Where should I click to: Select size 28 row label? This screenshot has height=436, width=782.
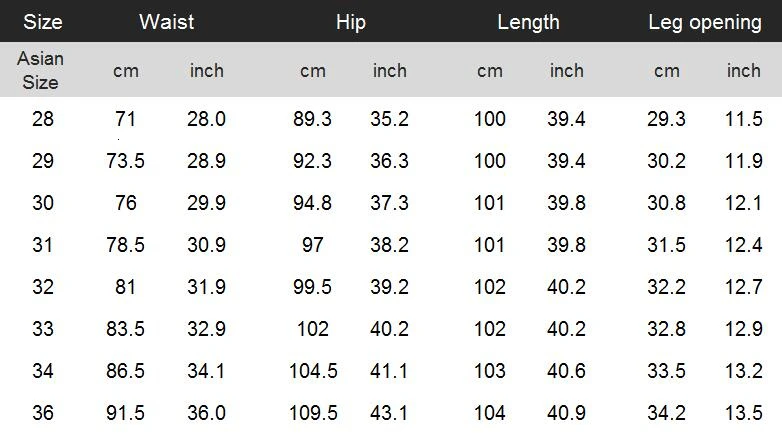[43, 119]
